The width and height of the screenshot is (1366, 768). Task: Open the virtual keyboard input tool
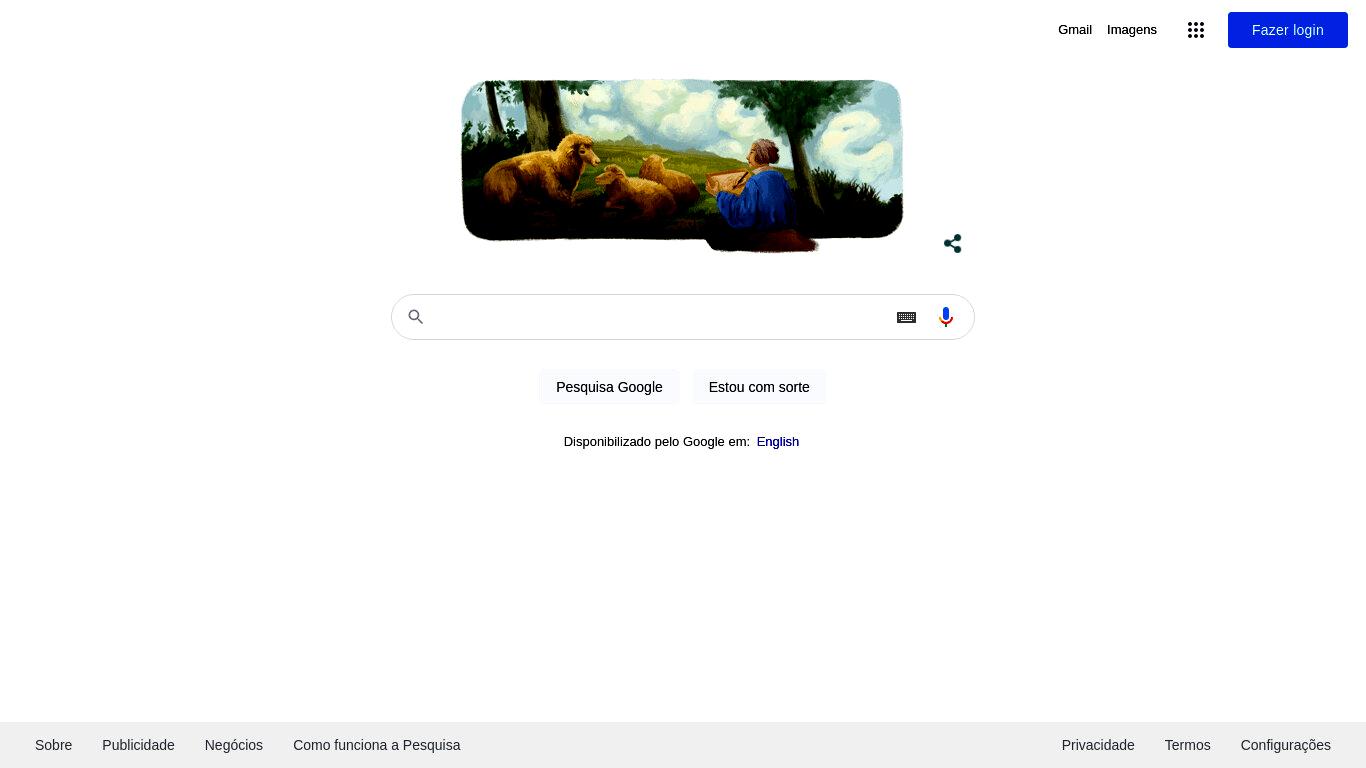click(x=906, y=317)
